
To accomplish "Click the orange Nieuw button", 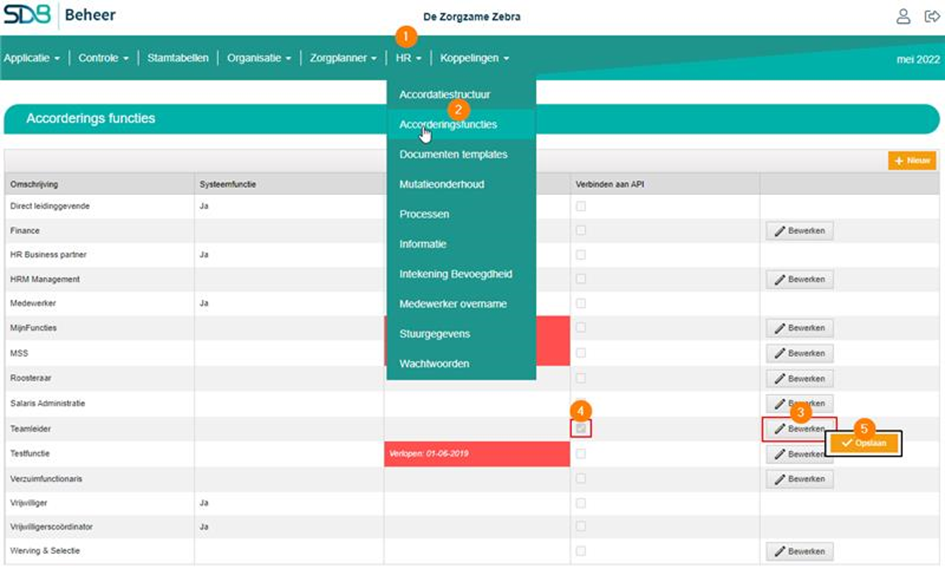I will (912, 160).
